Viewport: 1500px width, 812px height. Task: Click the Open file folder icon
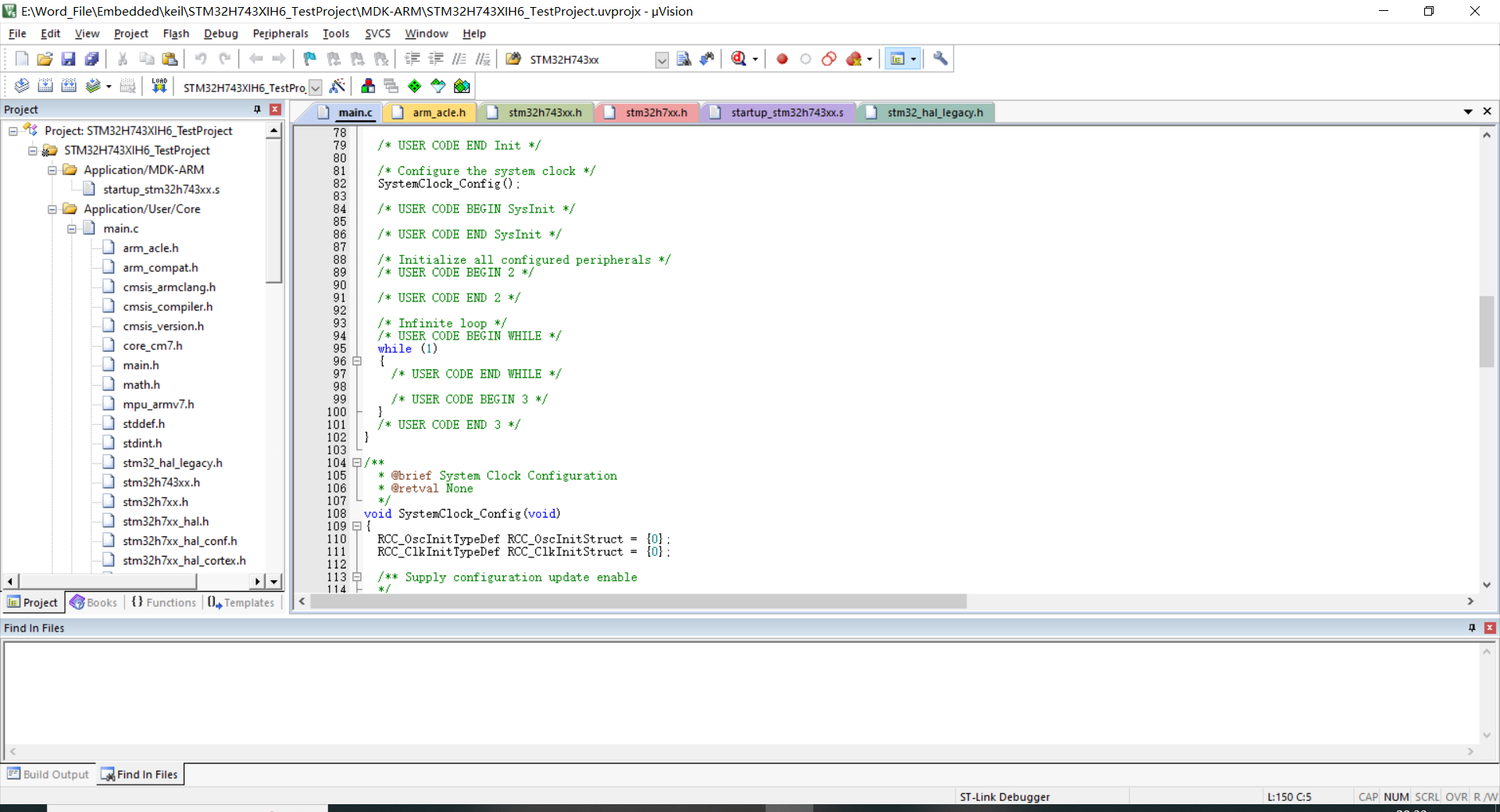coord(45,59)
